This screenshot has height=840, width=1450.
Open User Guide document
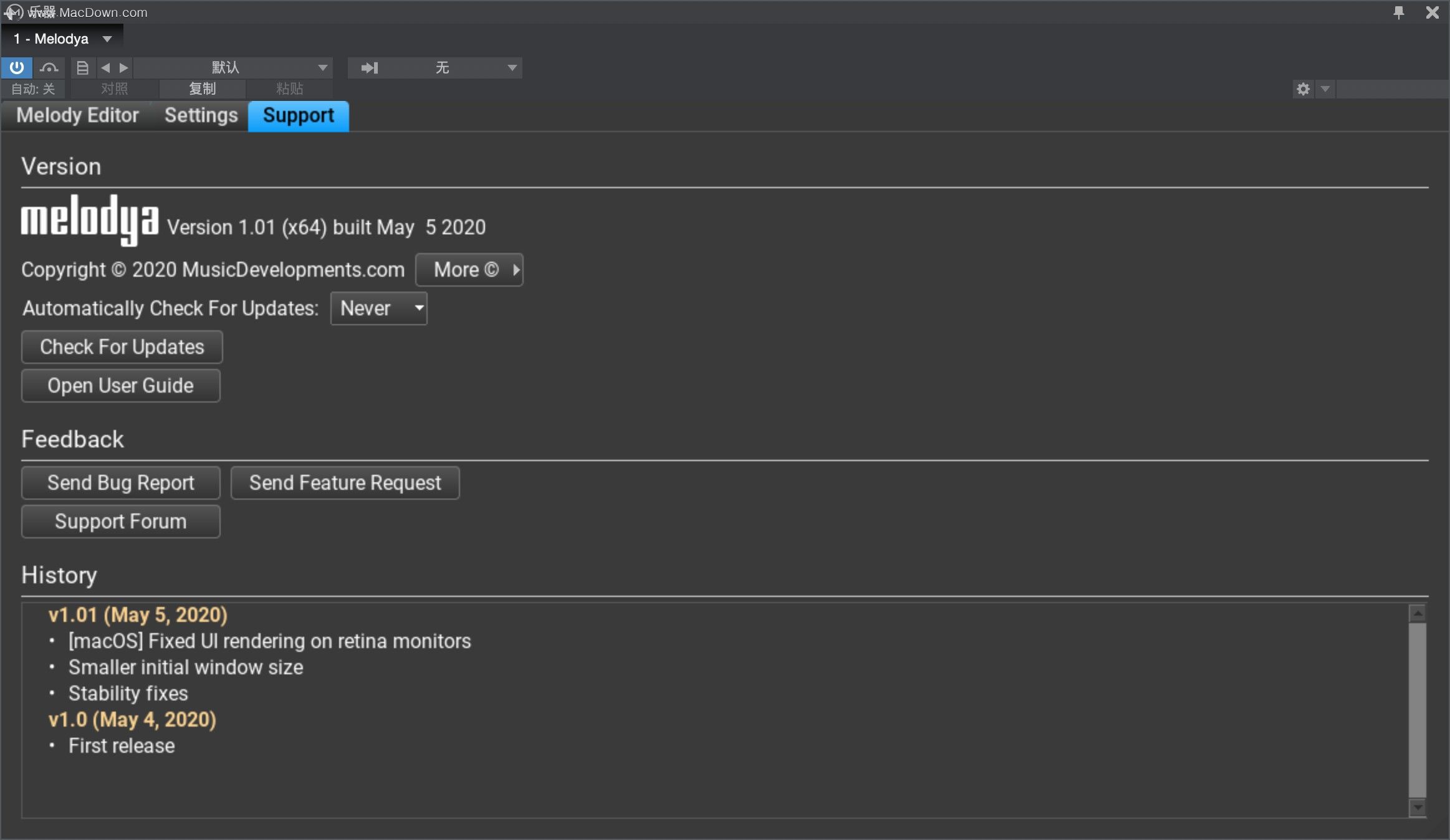(x=119, y=385)
